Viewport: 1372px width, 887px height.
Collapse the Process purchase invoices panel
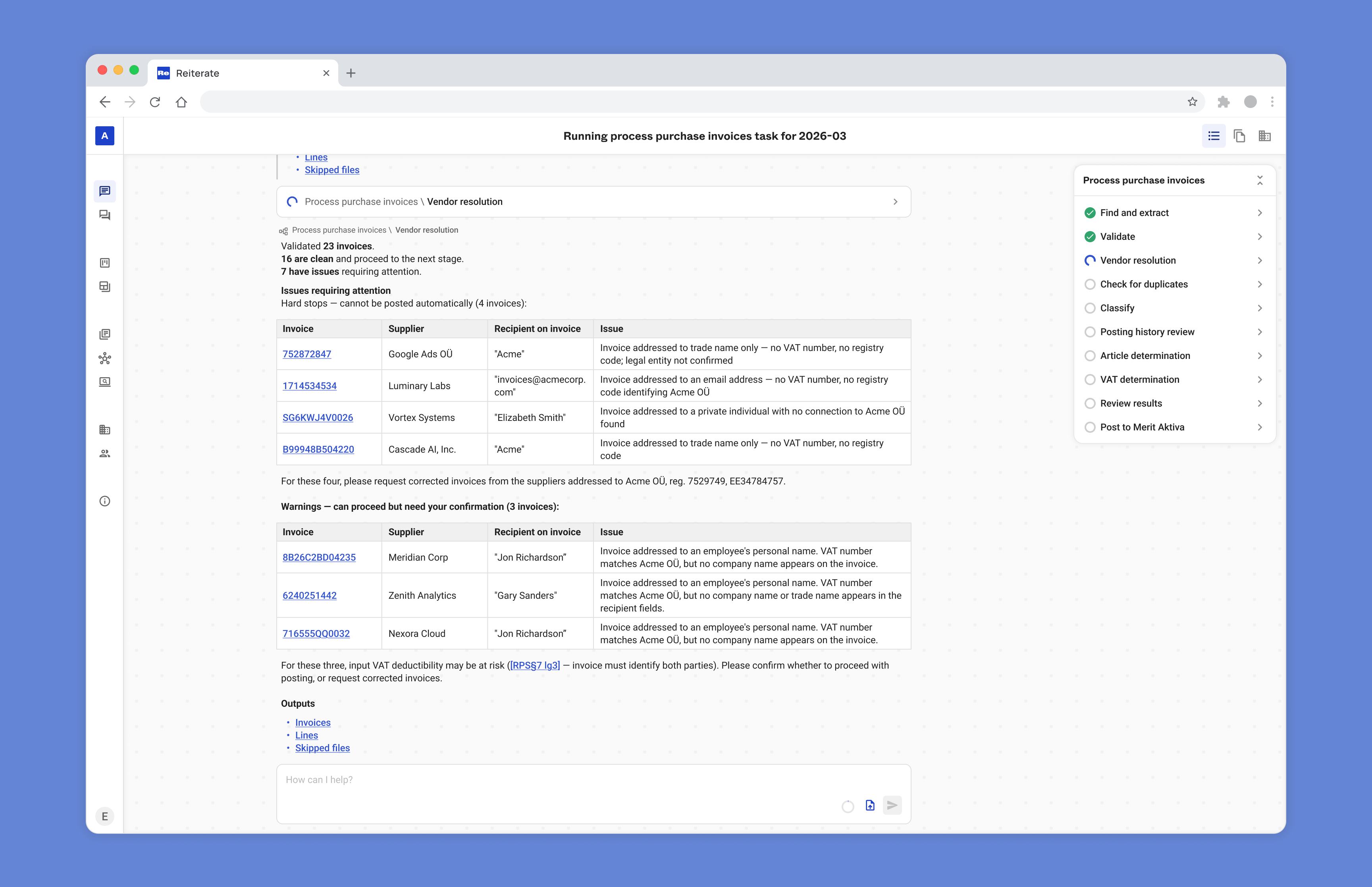coord(1260,180)
